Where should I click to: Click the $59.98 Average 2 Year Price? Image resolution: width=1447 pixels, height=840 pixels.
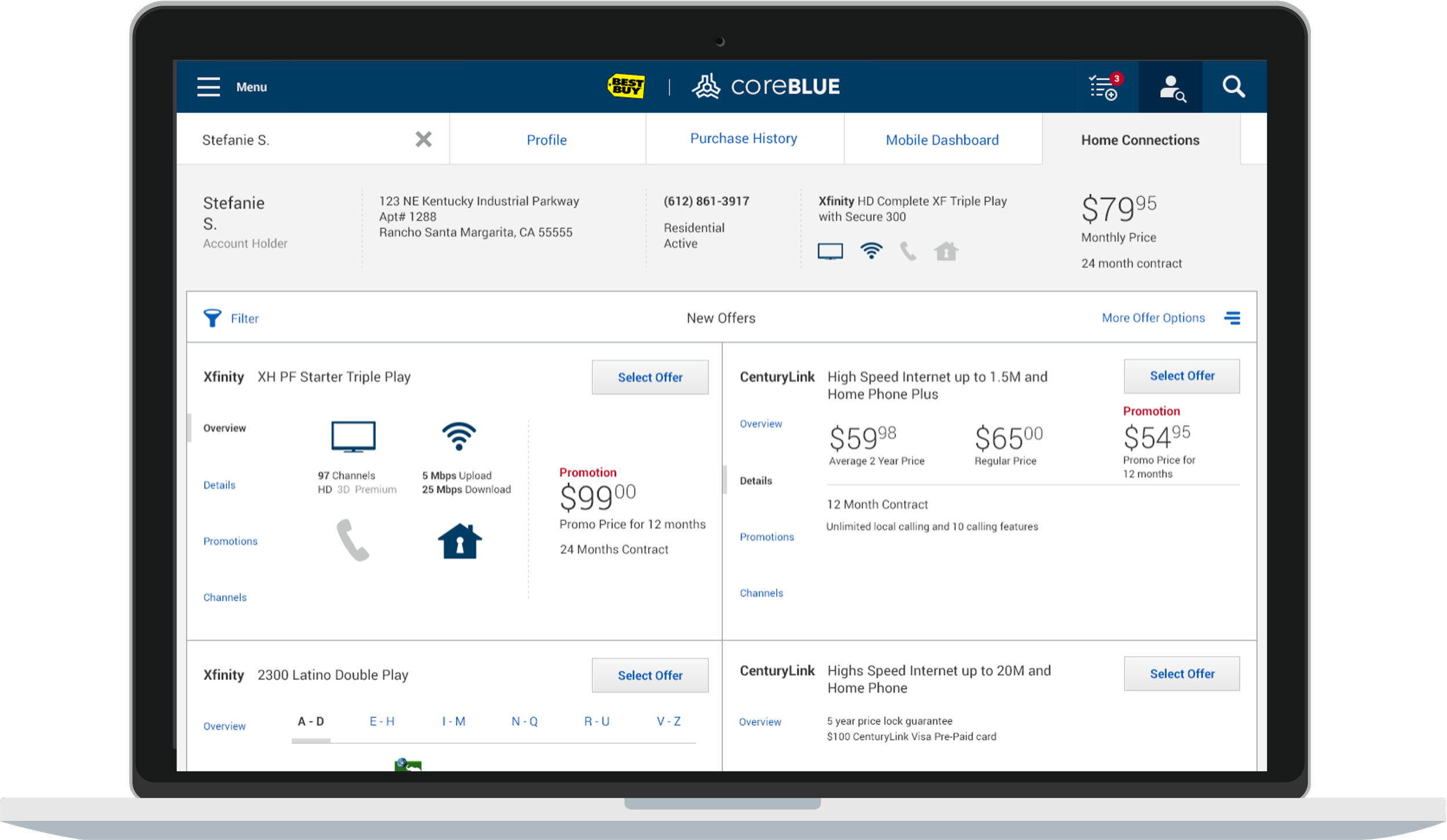pos(862,438)
